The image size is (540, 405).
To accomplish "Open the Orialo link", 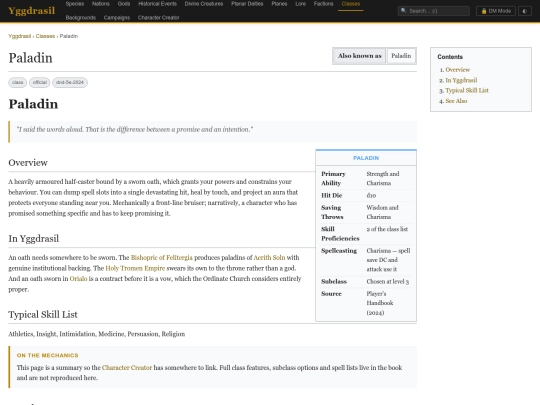I will pyautogui.click(x=78, y=279).
